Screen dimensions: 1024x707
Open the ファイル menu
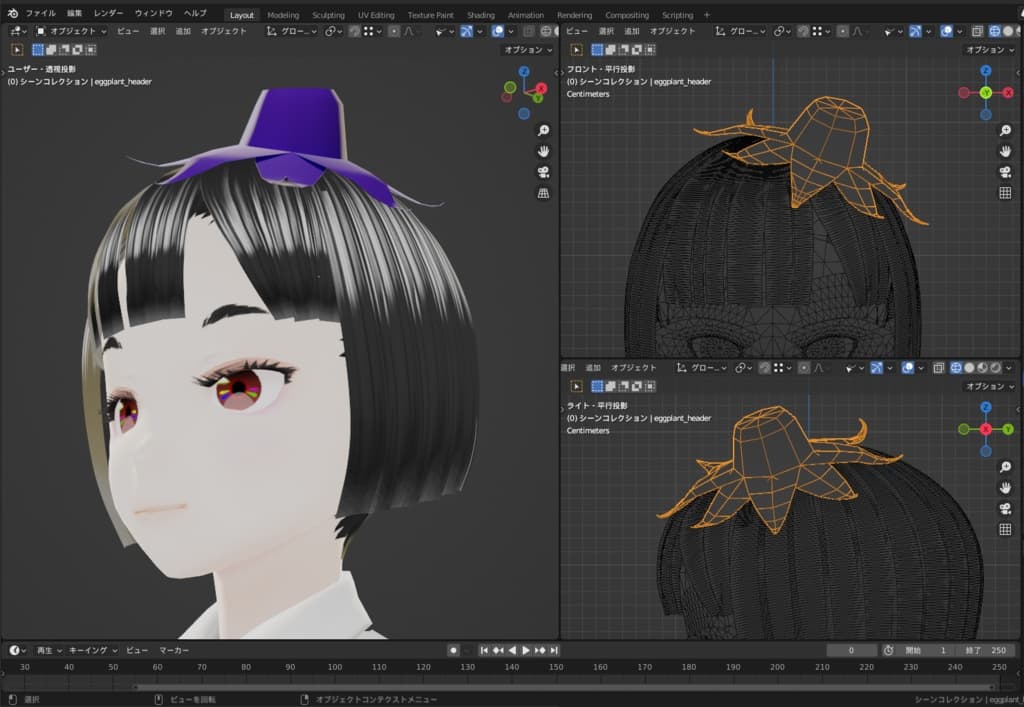(x=40, y=14)
